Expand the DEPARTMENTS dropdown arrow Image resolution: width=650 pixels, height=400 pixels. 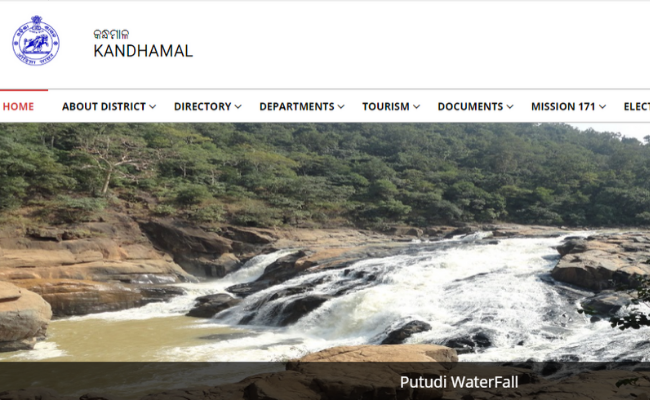coord(341,107)
